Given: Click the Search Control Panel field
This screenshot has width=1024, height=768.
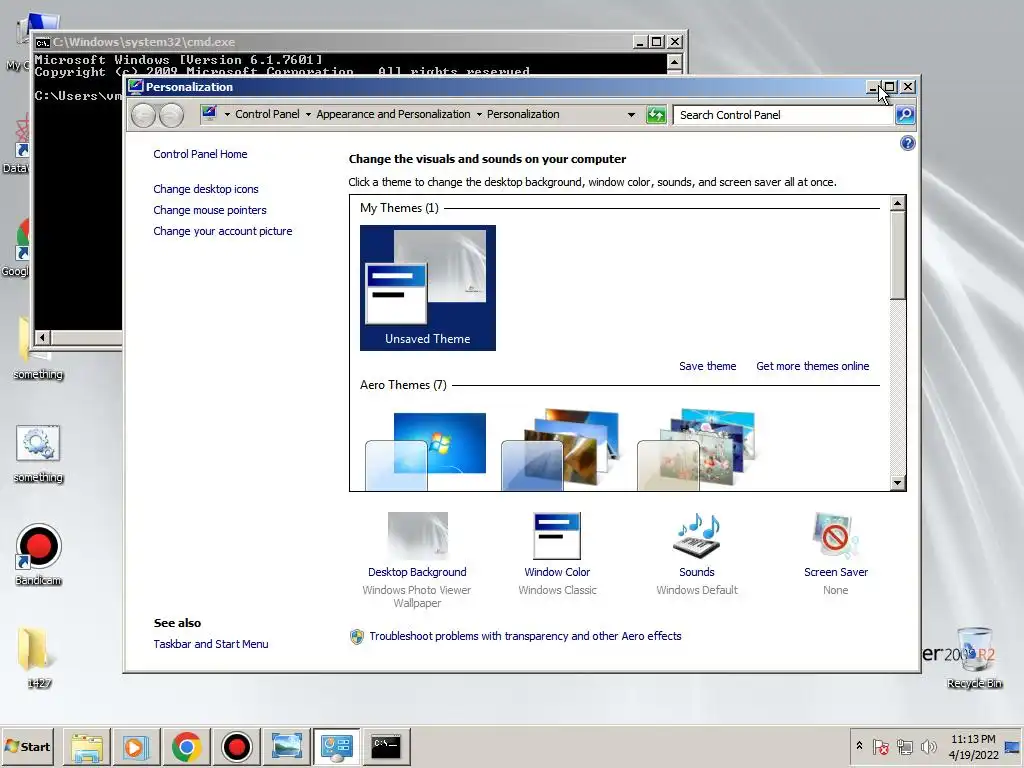Looking at the screenshot, I should pyautogui.click(x=783, y=115).
